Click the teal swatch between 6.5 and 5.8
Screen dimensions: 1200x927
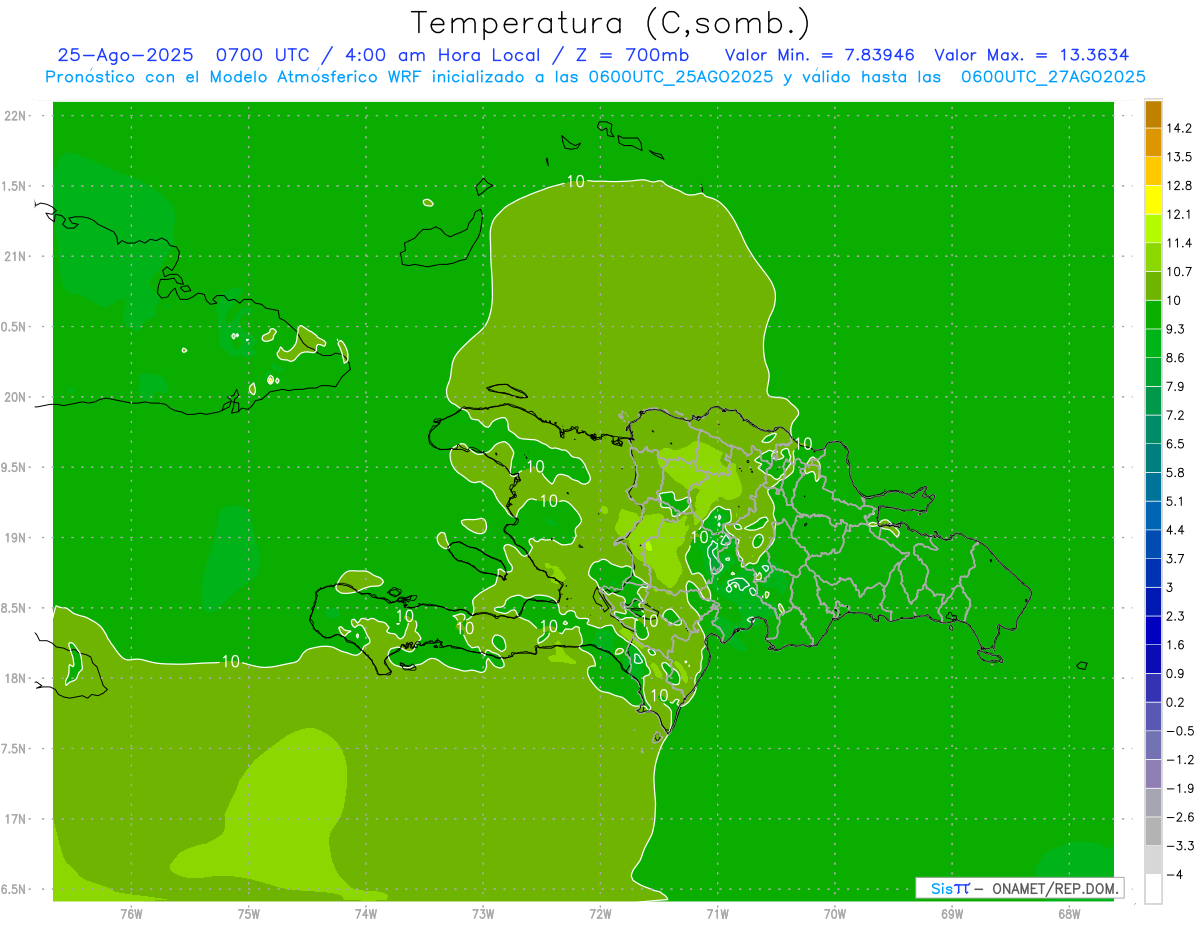[x=1153, y=458]
